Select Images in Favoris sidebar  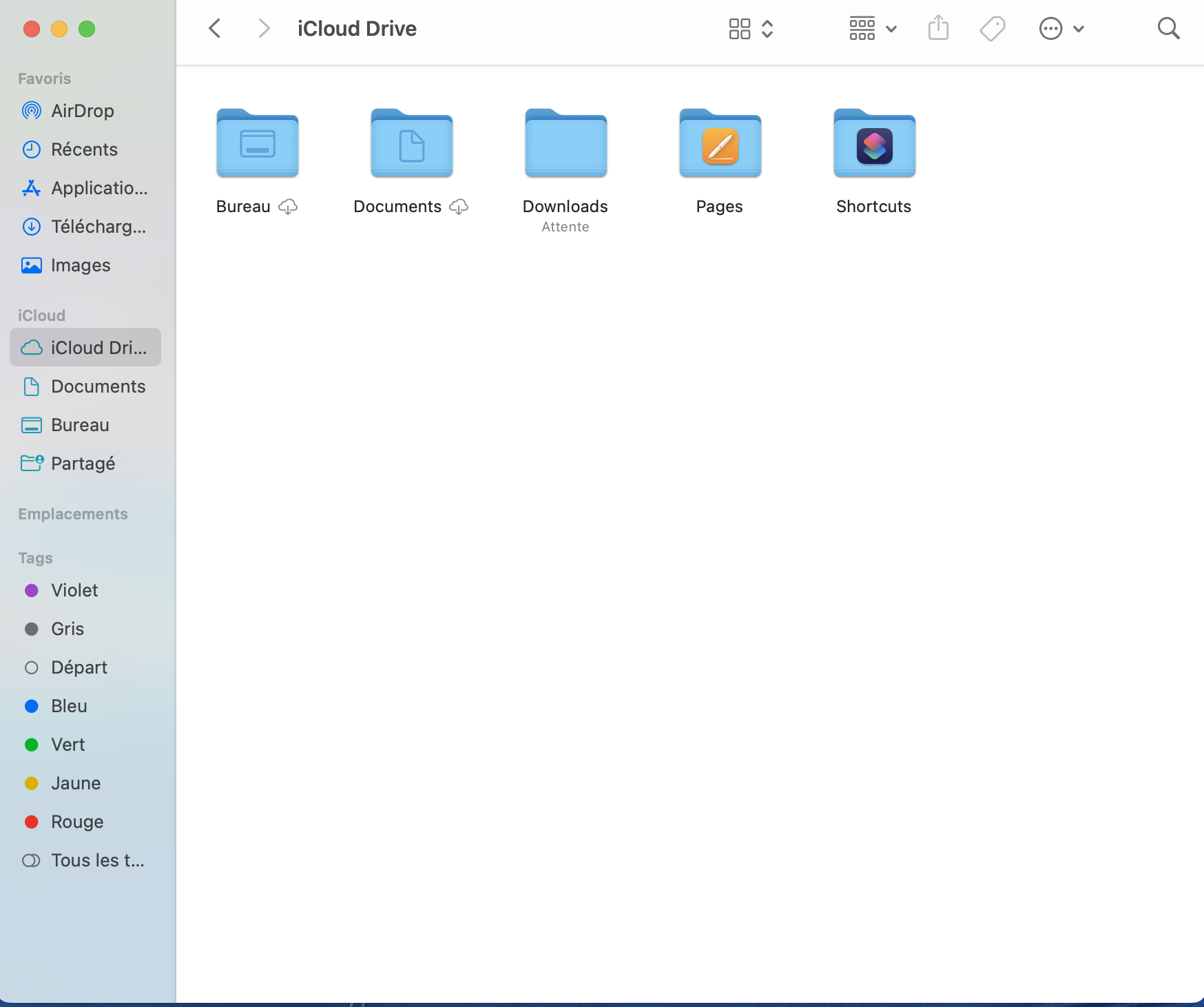click(81, 265)
